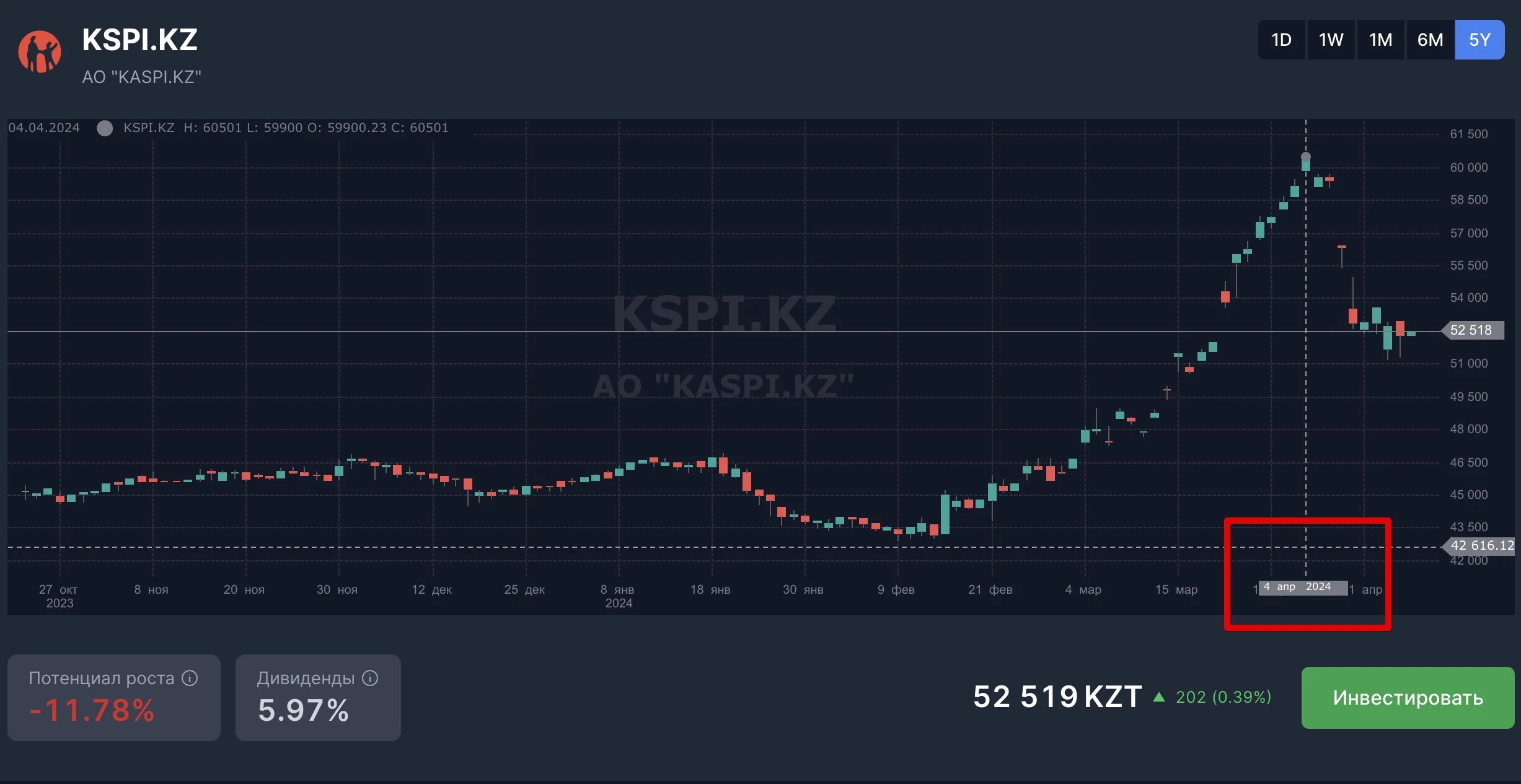Click the crosshair marker dot at the chart peak
The height and width of the screenshot is (784, 1521).
[x=1306, y=157]
